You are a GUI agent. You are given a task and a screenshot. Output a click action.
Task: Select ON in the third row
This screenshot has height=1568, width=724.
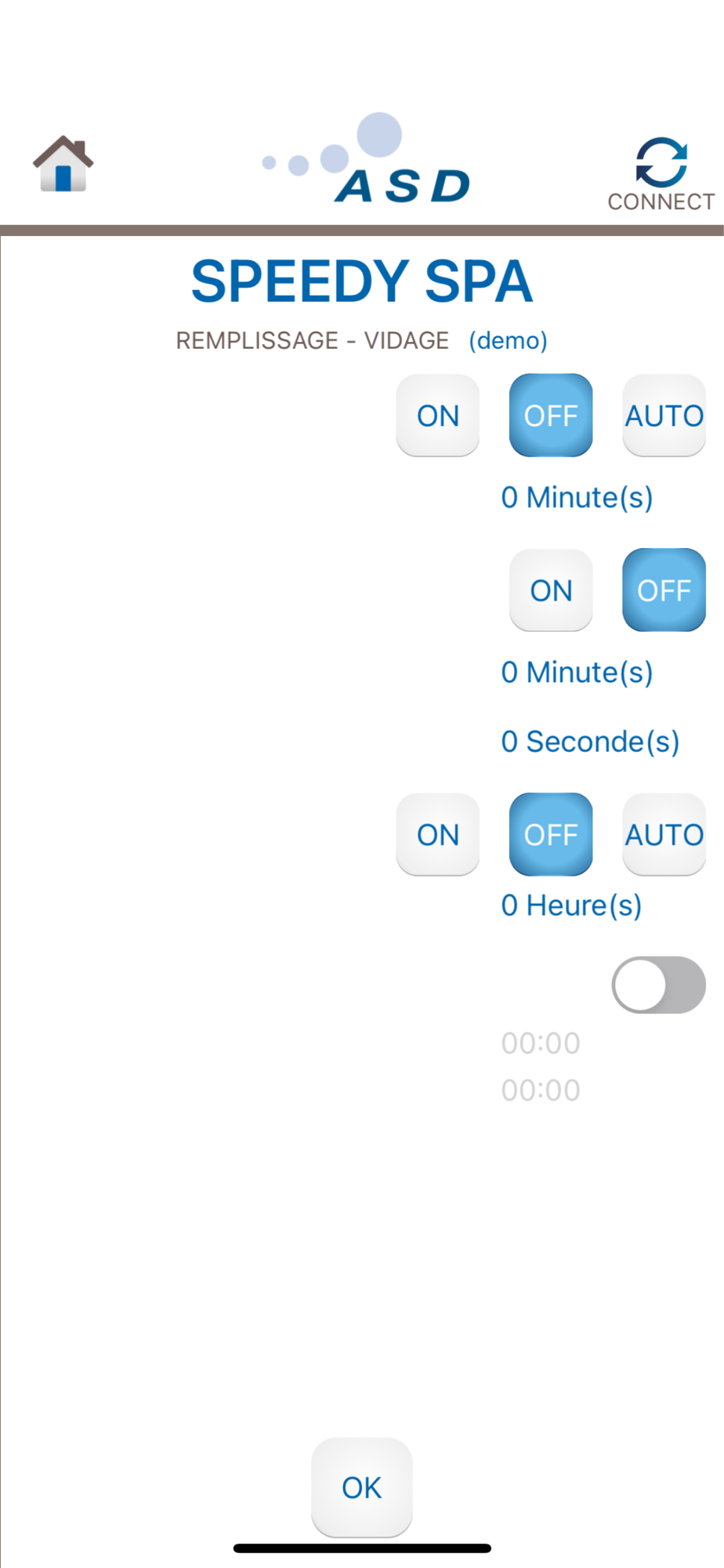pos(438,835)
